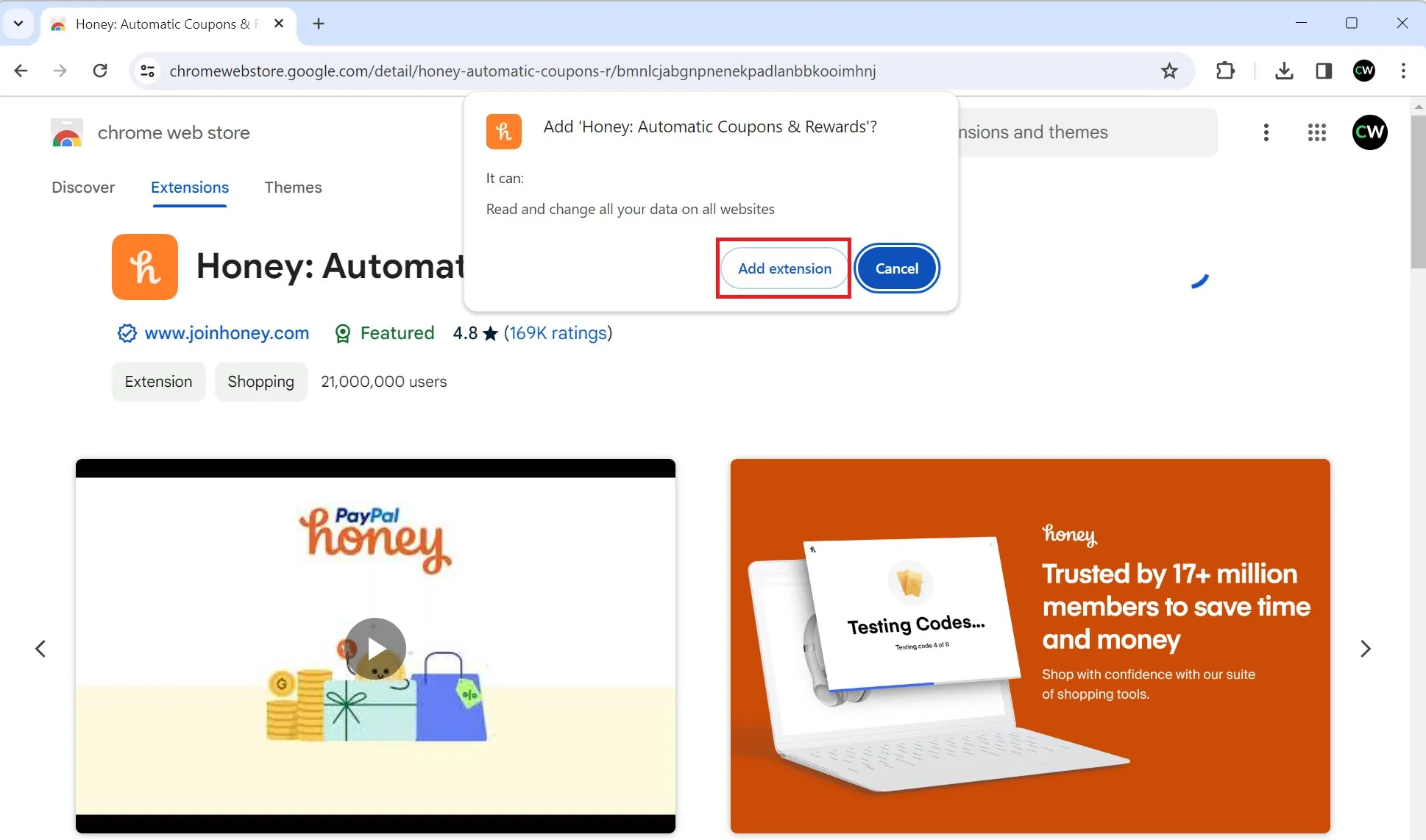The width and height of the screenshot is (1426, 840).
Task: Open the Chrome browser three-dot menu
Action: pos(1403,71)
